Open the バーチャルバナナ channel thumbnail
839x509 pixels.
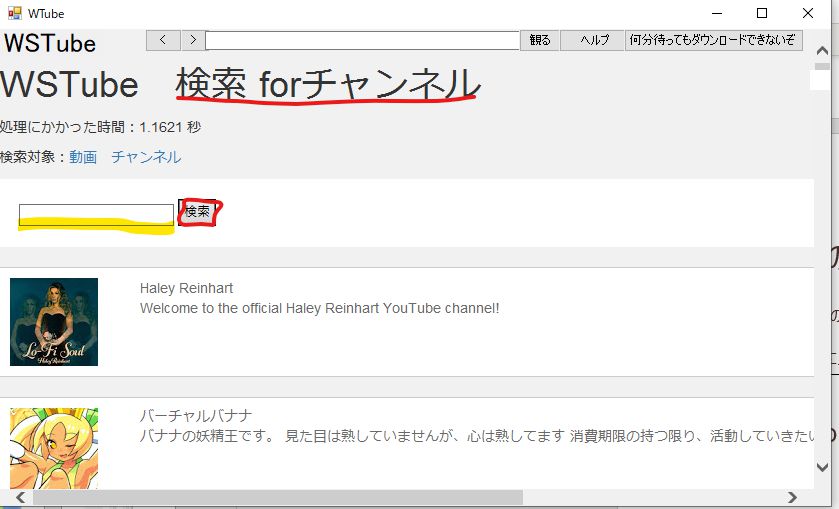tap(54, 448)
